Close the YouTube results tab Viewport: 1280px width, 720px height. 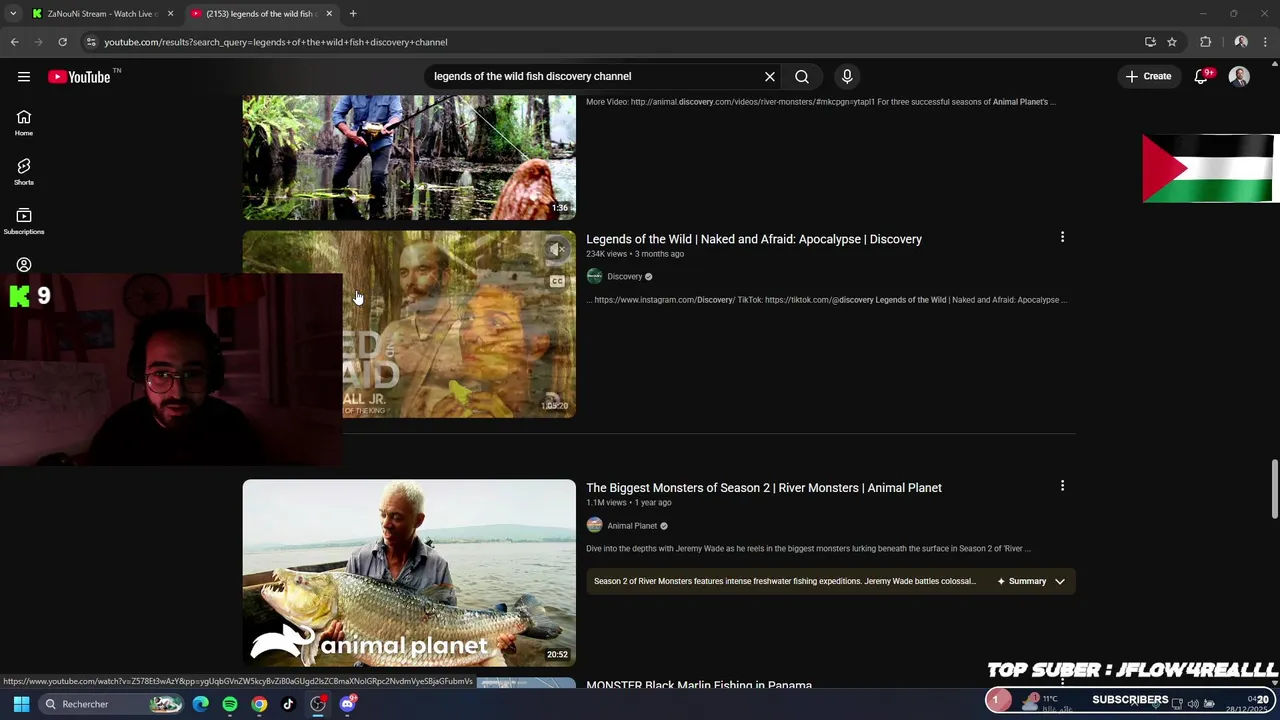point(329,14)
